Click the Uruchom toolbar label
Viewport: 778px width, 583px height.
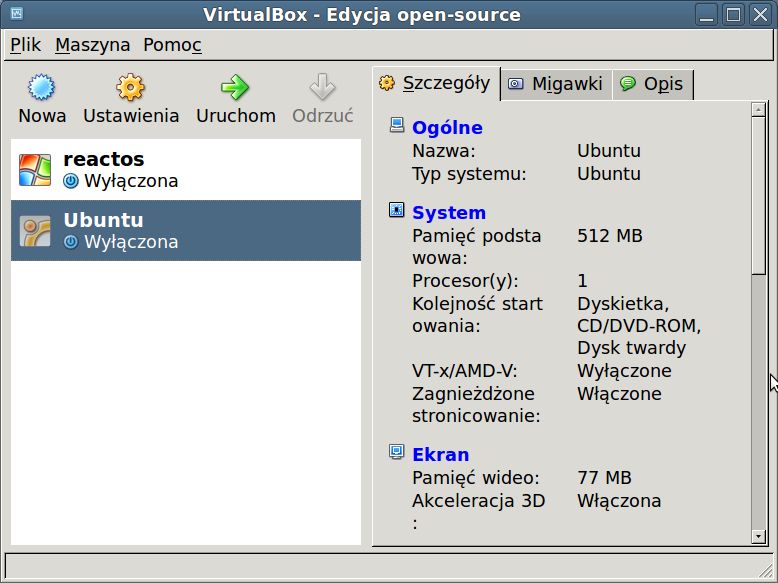[236, 116]
